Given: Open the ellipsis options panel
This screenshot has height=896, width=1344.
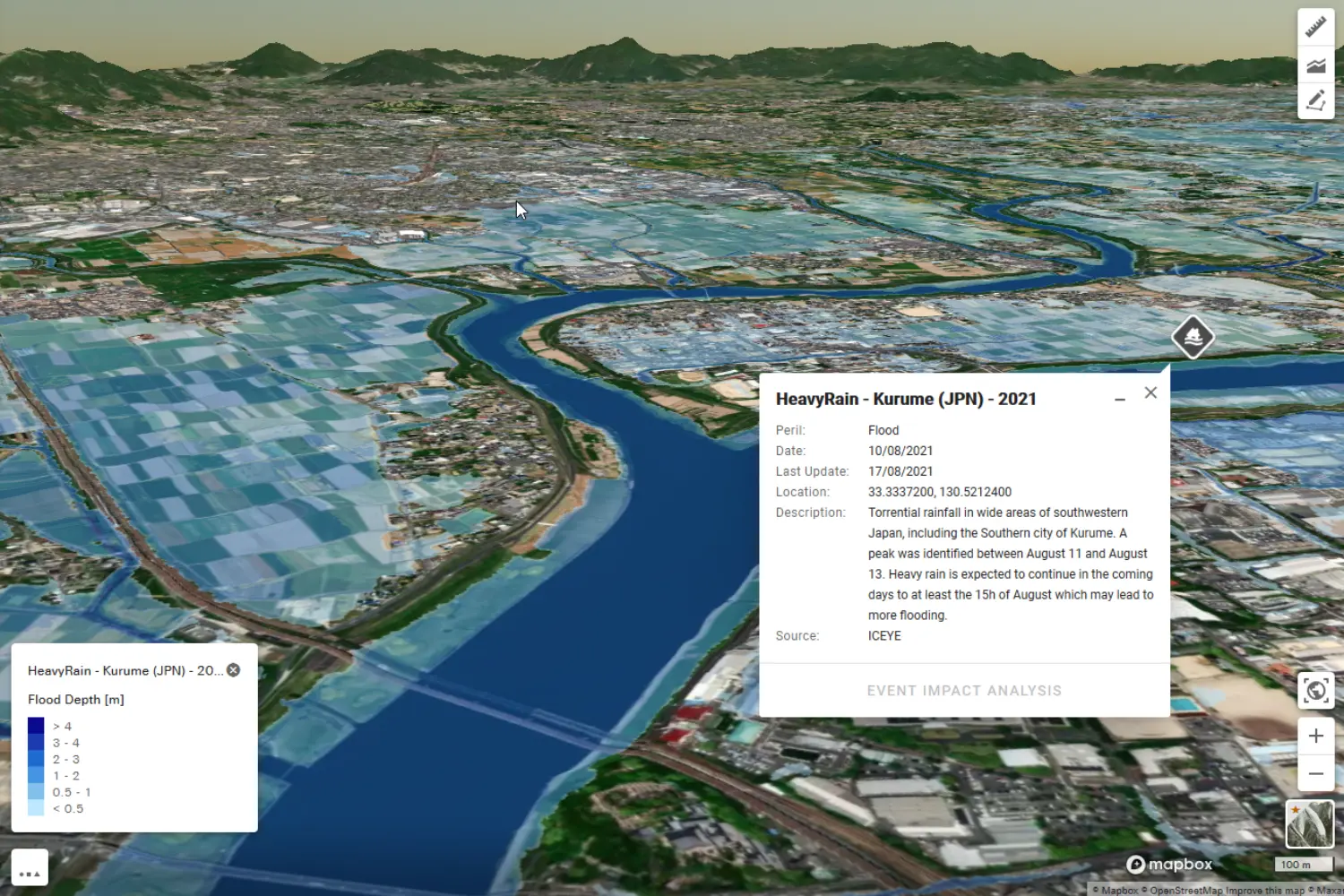Looking at the screenshot, I should 30,866.
